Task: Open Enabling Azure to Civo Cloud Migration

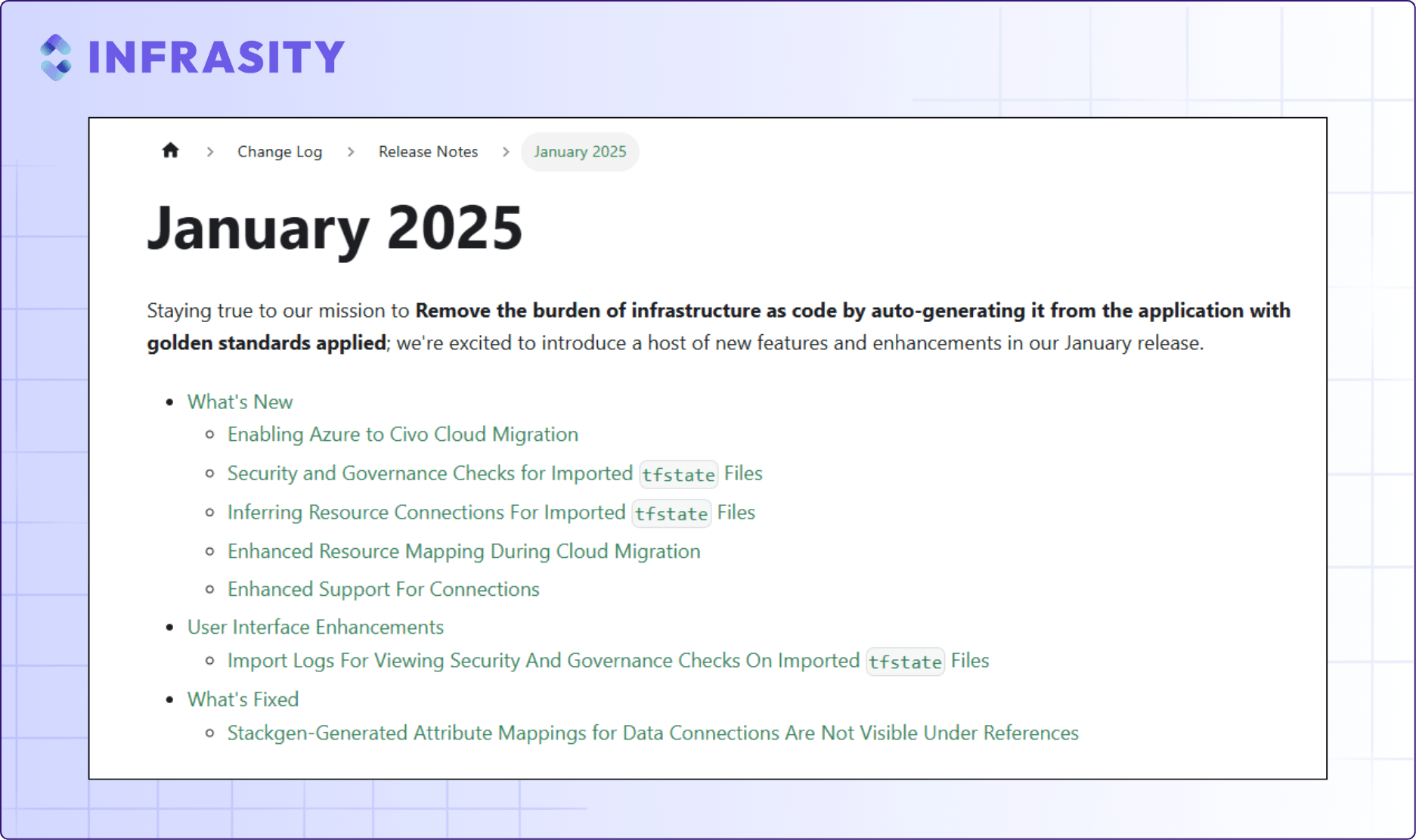Action: click(403, 434)
